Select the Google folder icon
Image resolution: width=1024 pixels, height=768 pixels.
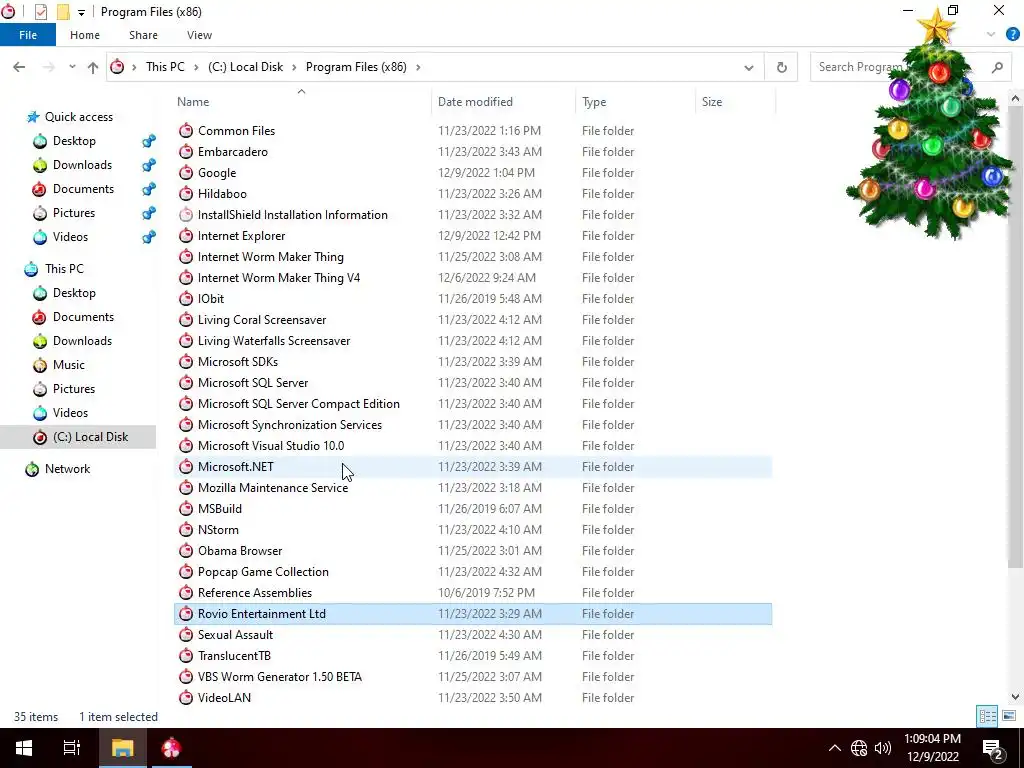(x=186, y=172)
